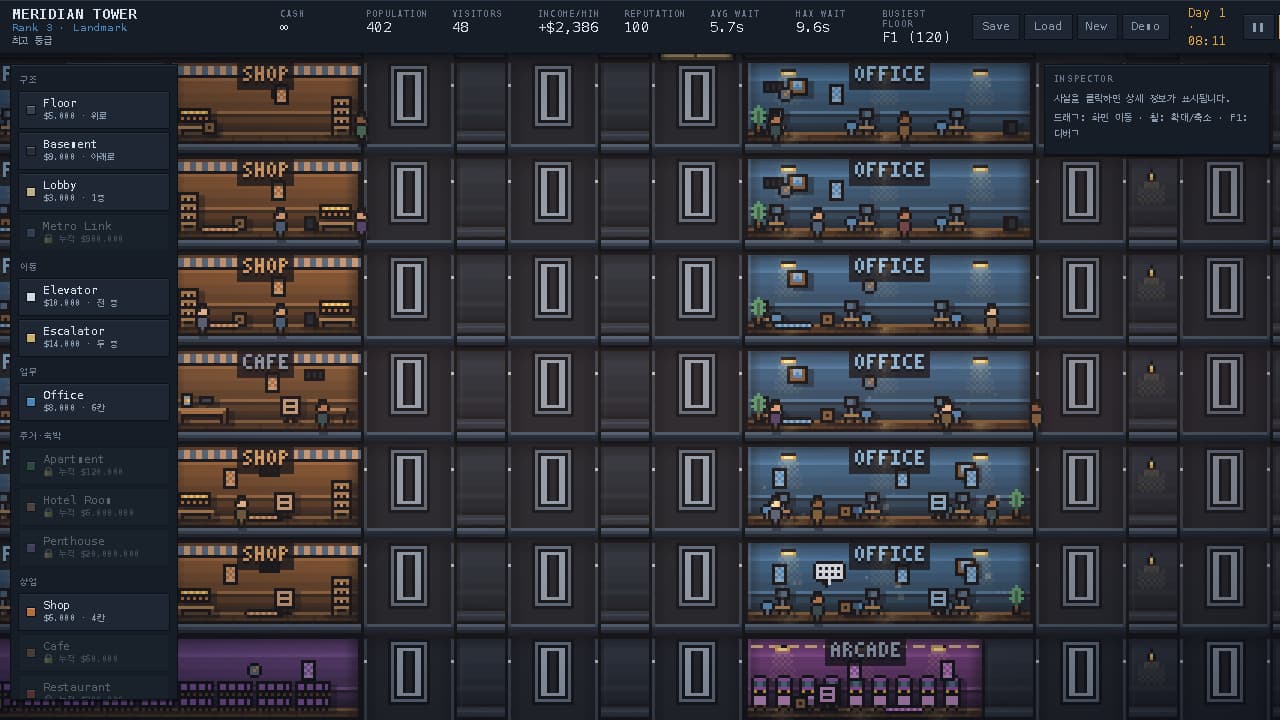The width and height of the screenshot is (1280, 720).
Task: Click the MERIDIAN TOWER title
Action: point(75,14)
